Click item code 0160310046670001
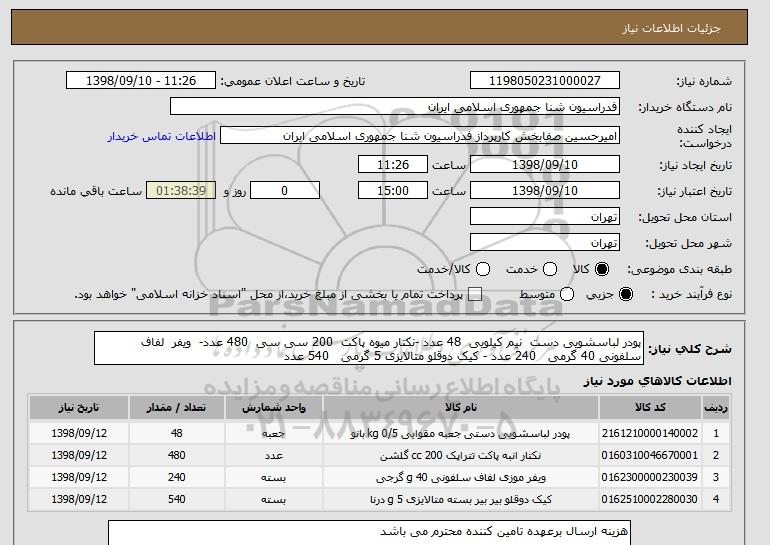This screenshot has width=770, height=545. 650,455
